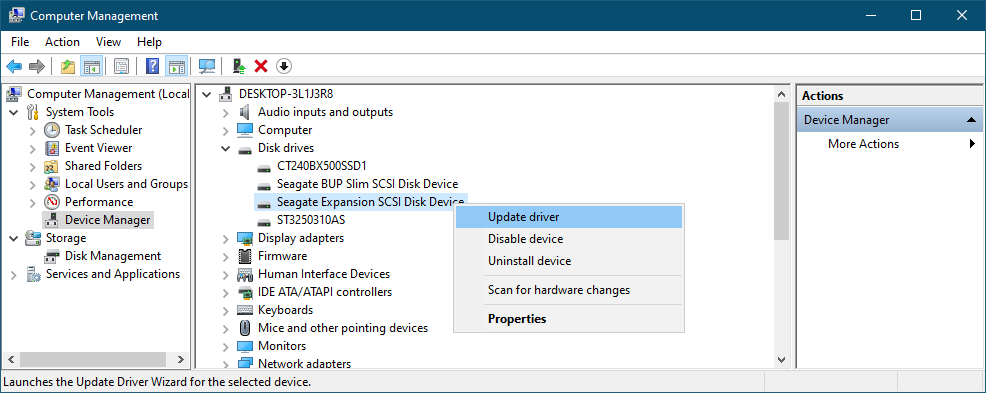Select Disk Management in left tree

[x=113, y=256]
